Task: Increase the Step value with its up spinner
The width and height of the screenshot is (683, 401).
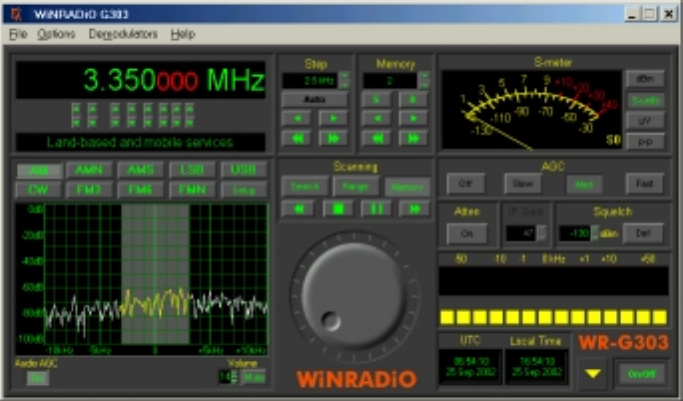Action: [x=344, y=75]
